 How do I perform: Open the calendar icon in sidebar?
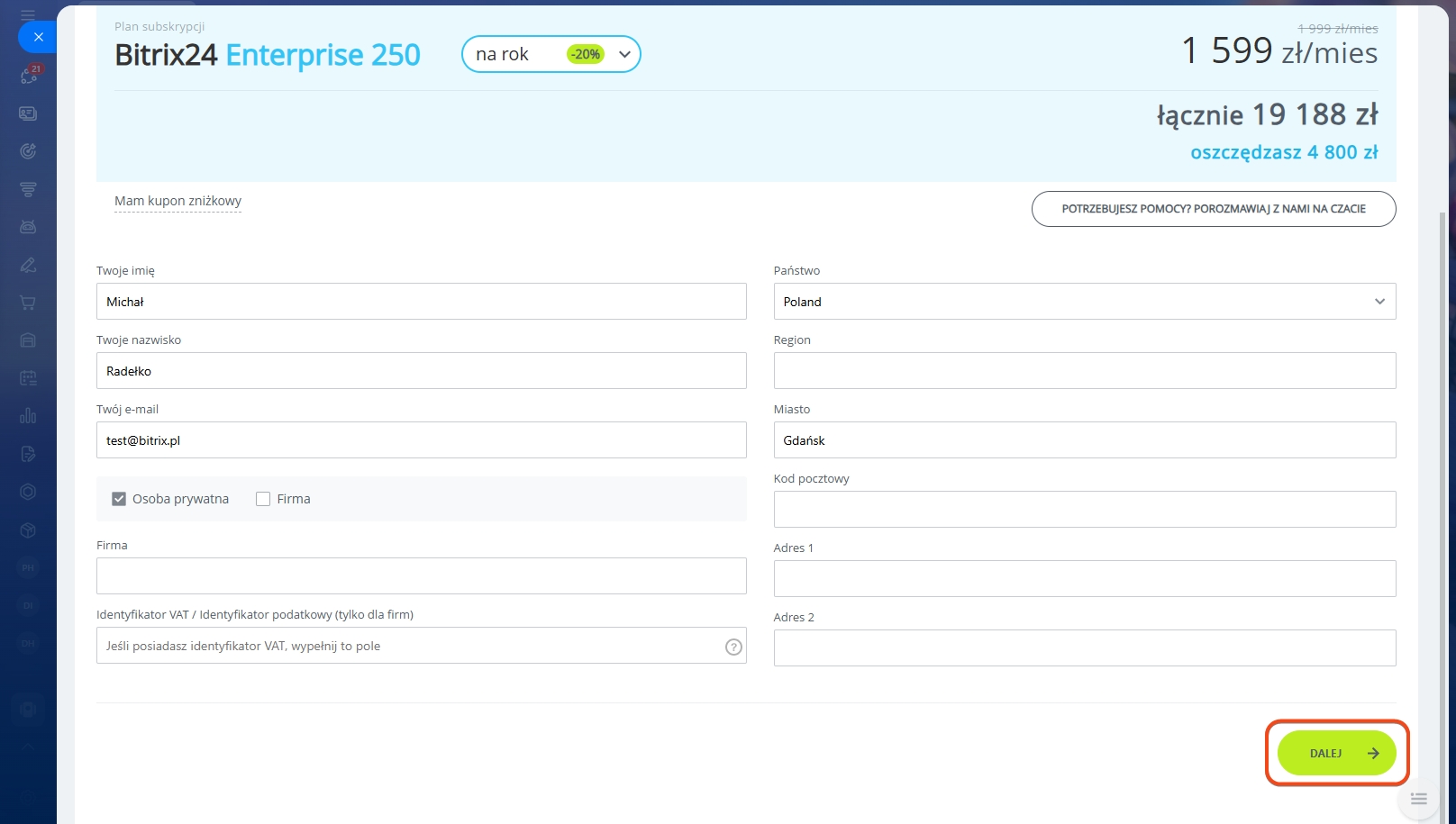[x=28, y=378]
